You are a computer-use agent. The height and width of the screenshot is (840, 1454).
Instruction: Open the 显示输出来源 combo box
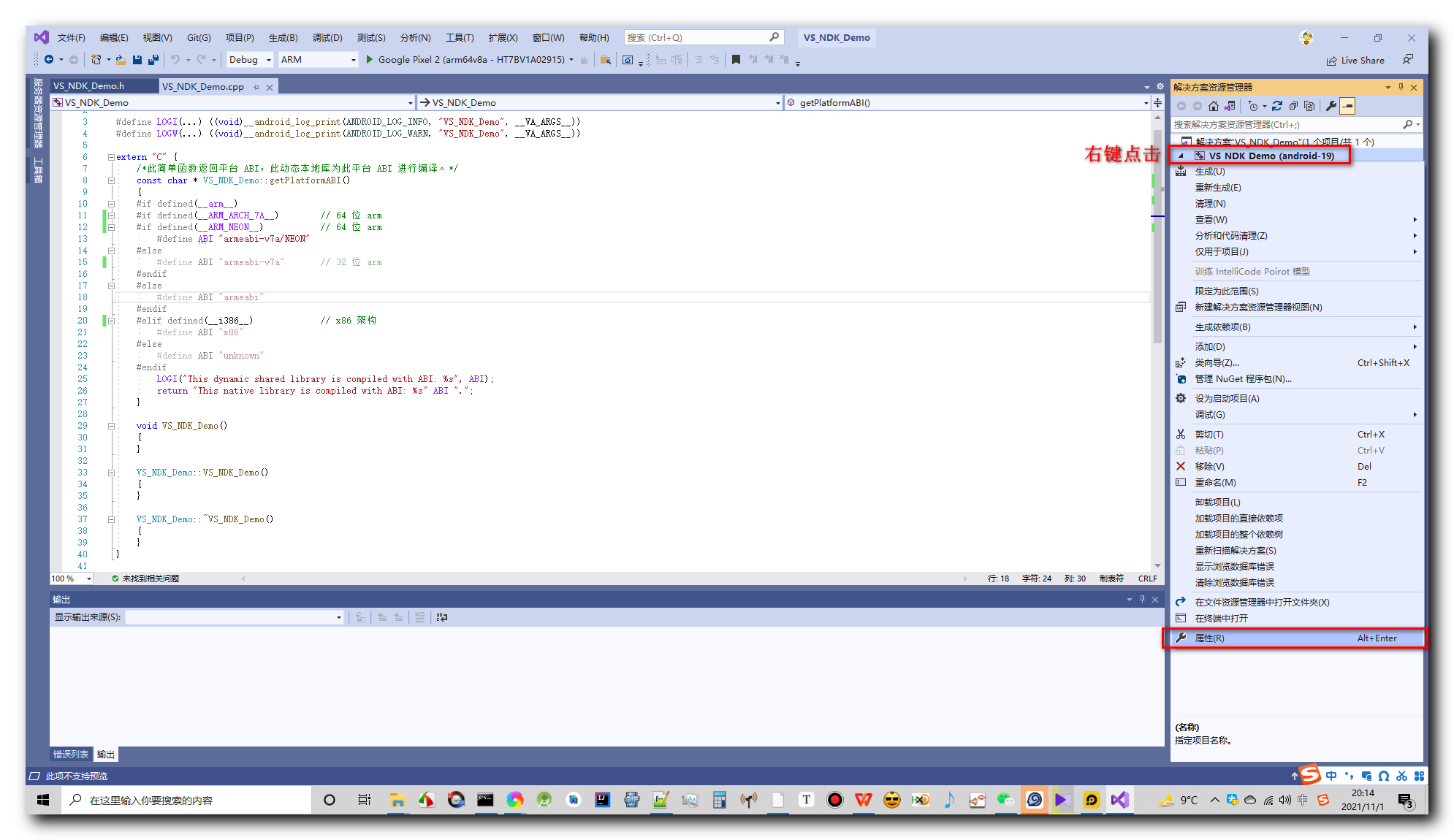pyautogui.click(x=234, y=617)
